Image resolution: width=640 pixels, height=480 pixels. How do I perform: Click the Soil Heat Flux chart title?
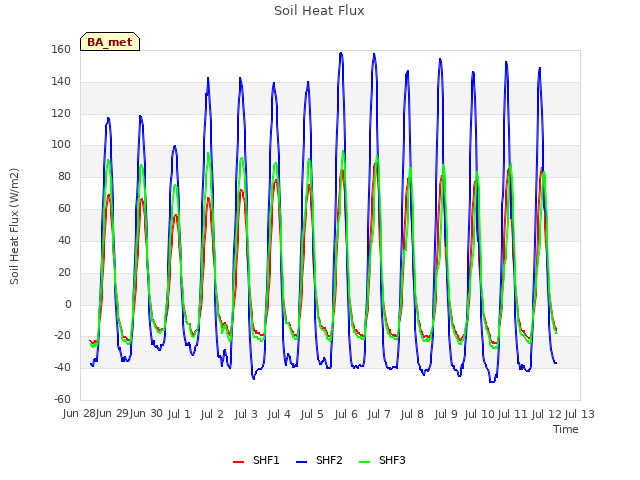coord(319,11)
